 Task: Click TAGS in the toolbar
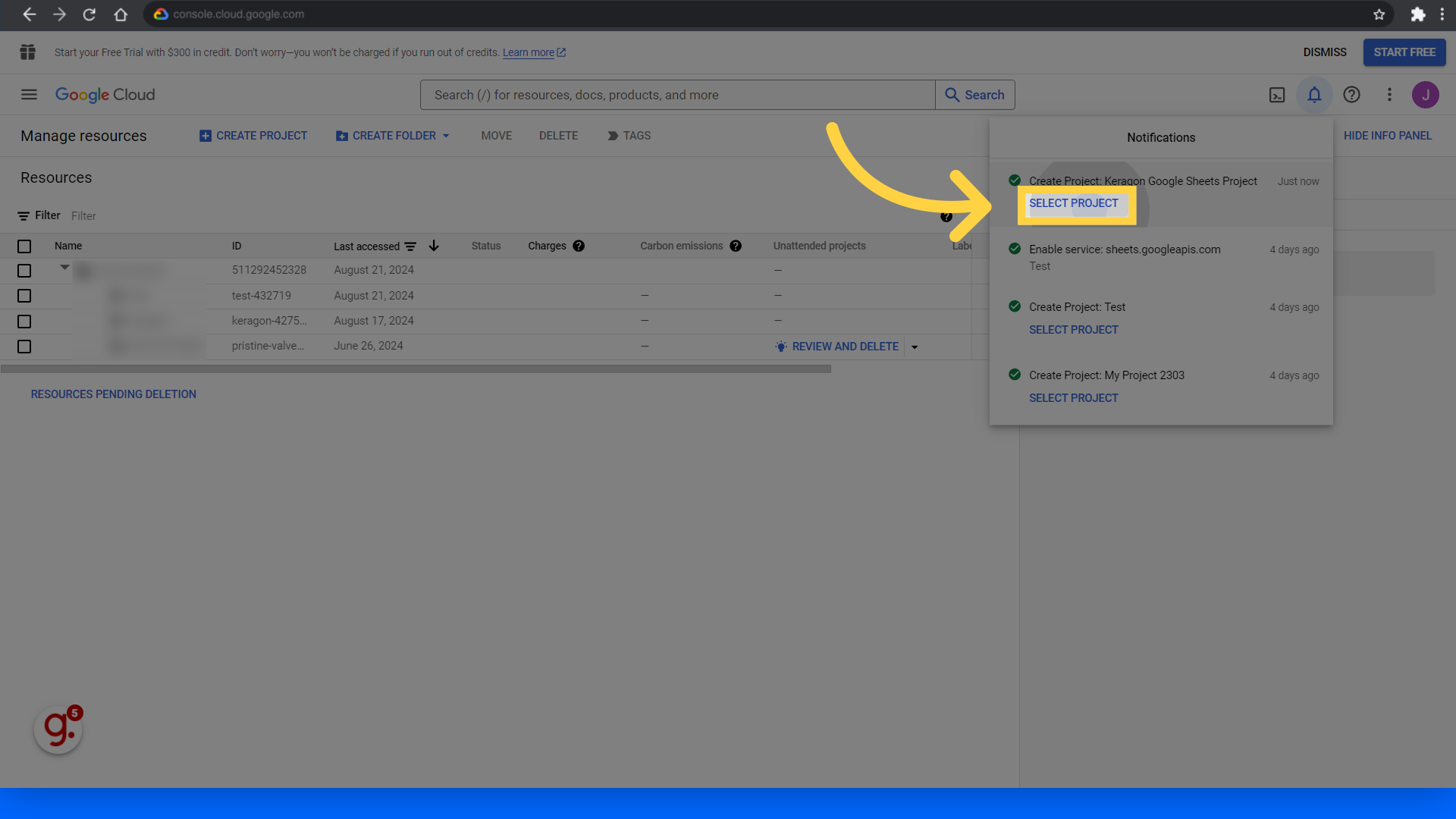click(629, 136)
